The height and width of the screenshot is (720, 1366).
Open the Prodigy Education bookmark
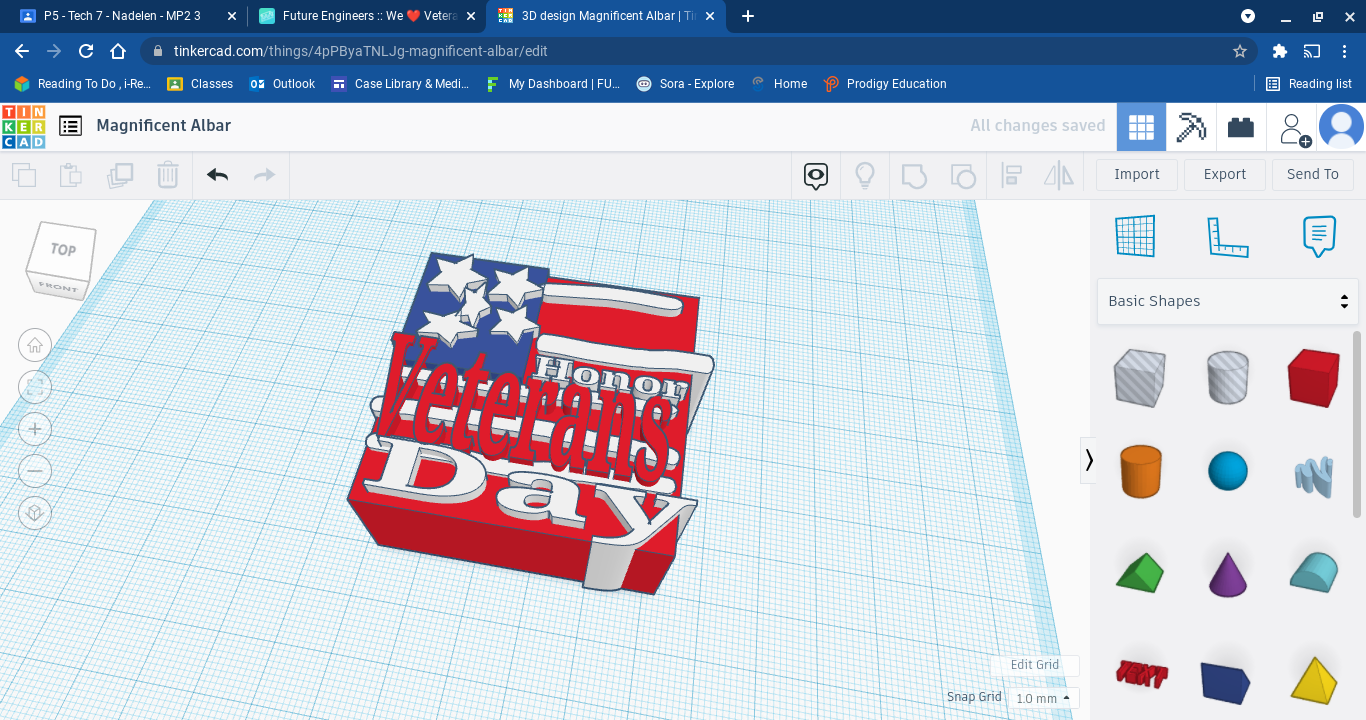click(885, 84)
